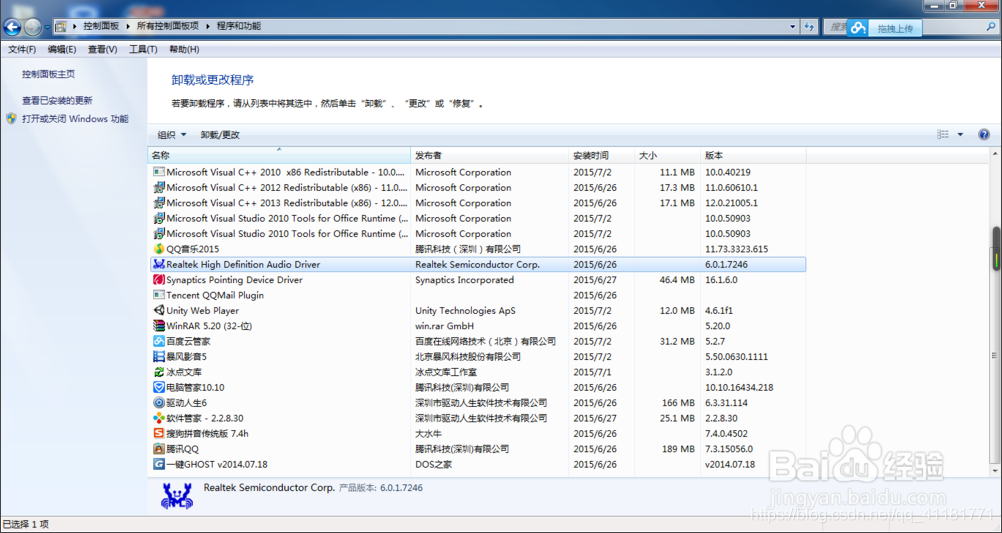The image size is (1002, 533).
Task: Sort list by 版本 column header
Action: point(753,155)
